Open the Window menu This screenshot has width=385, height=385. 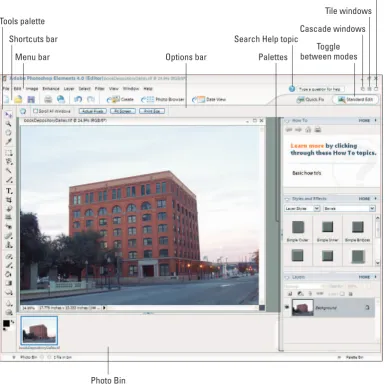(131, 89)
